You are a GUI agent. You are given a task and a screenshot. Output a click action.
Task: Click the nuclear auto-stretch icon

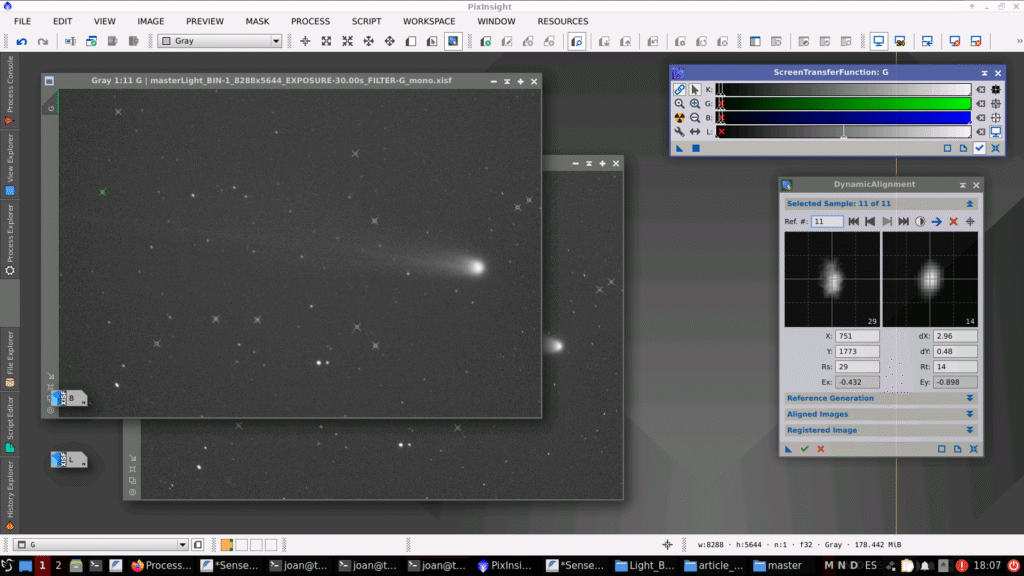tap(679, 117)
